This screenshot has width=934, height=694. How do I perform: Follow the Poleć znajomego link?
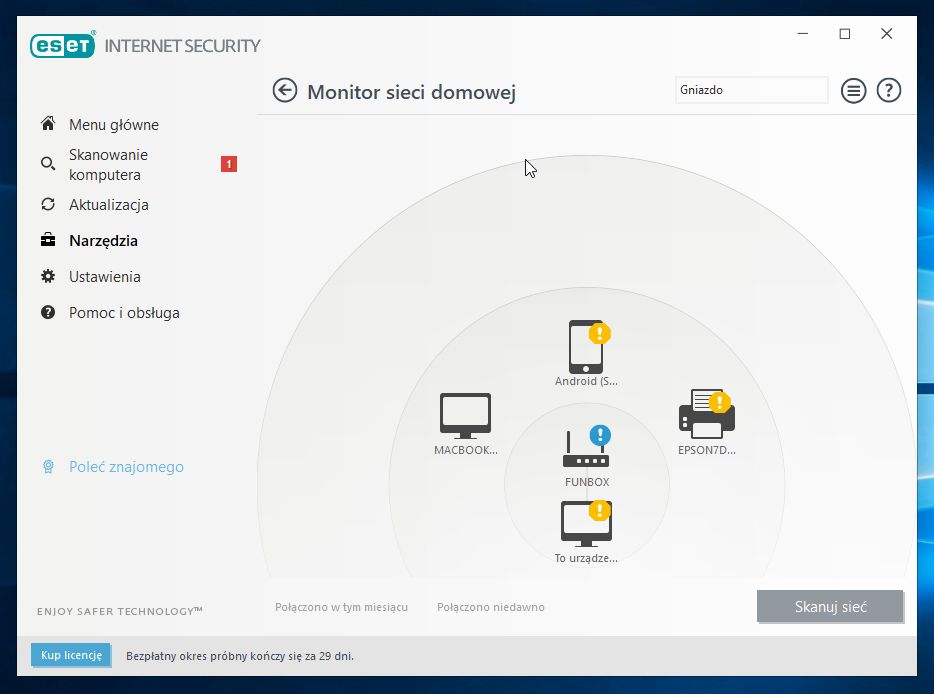coord(126,466)
